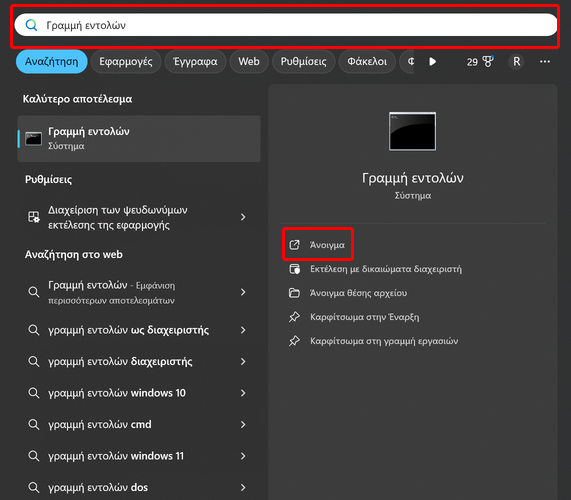The image size is (571, 500).
Task: Open the R user account avatar
Action: click(516, 62)
